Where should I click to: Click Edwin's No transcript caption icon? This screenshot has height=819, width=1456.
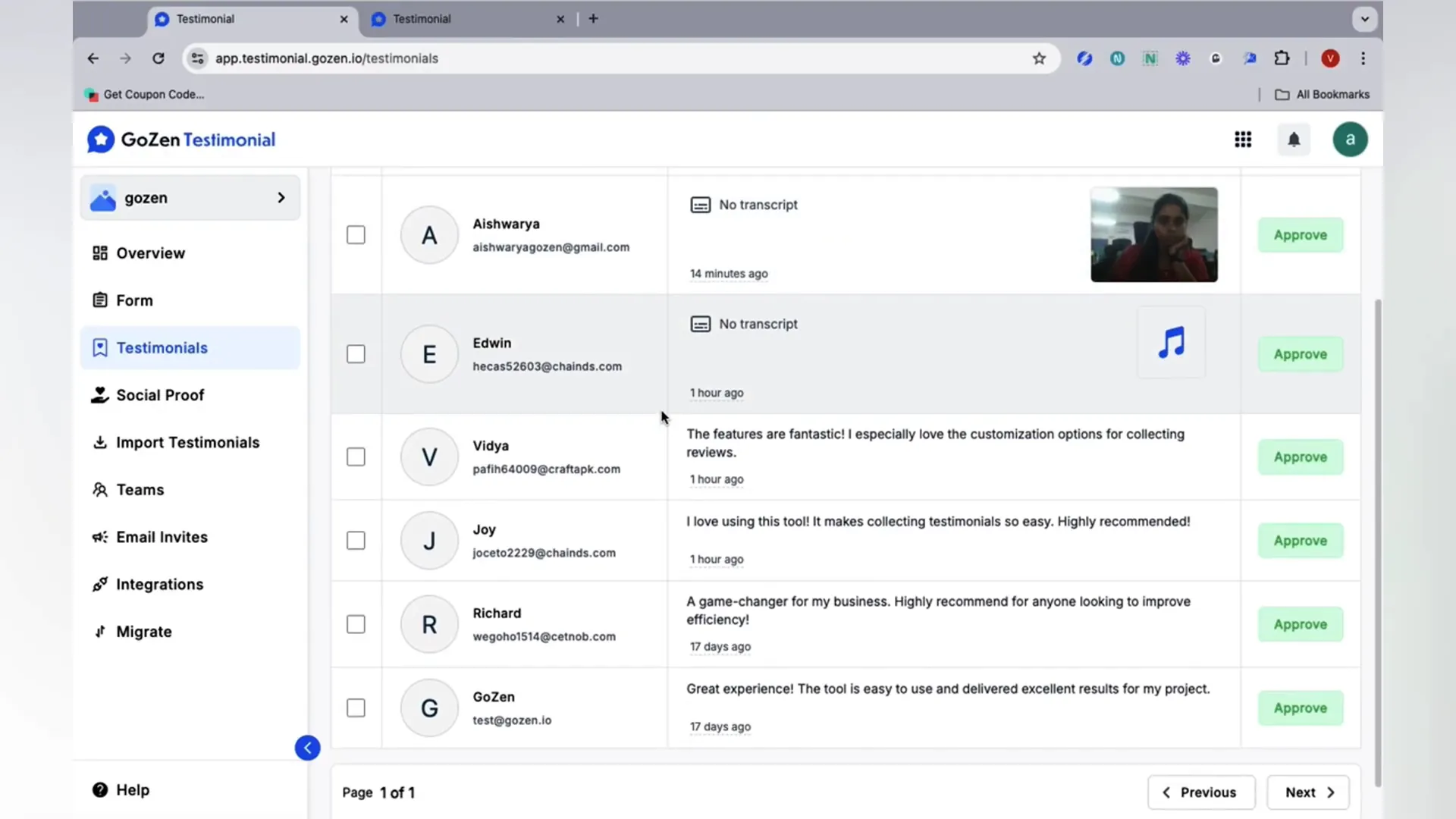coord(700,324)
